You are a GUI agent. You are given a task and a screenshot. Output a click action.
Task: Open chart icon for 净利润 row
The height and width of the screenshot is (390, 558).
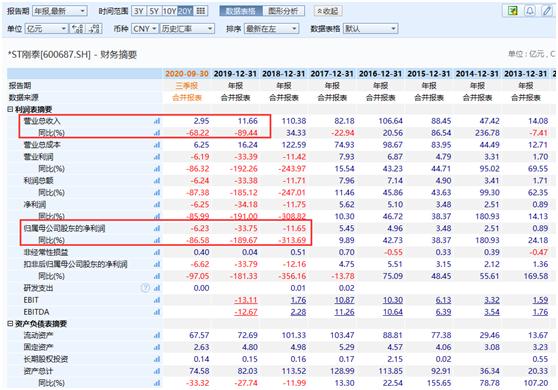coord(157,205)
